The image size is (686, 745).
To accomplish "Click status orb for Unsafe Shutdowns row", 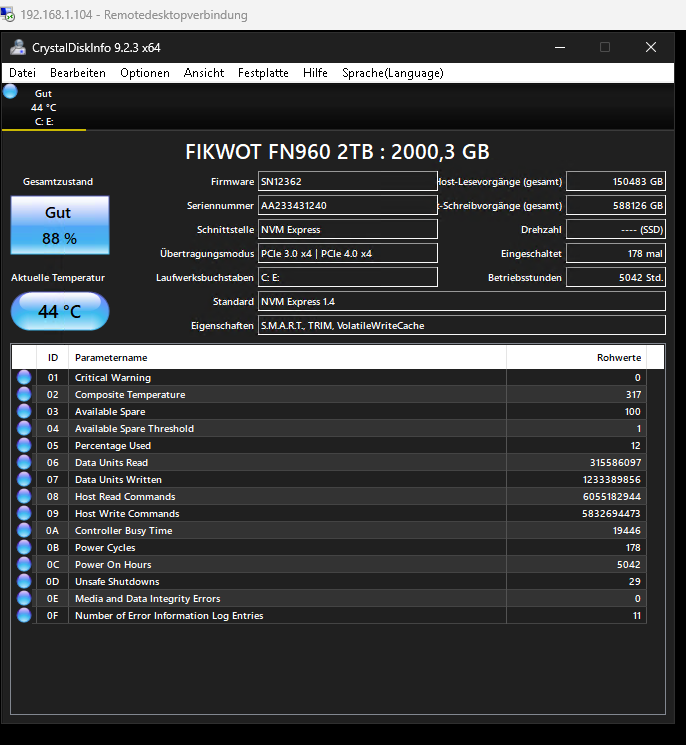I will (x=24, y=582).
